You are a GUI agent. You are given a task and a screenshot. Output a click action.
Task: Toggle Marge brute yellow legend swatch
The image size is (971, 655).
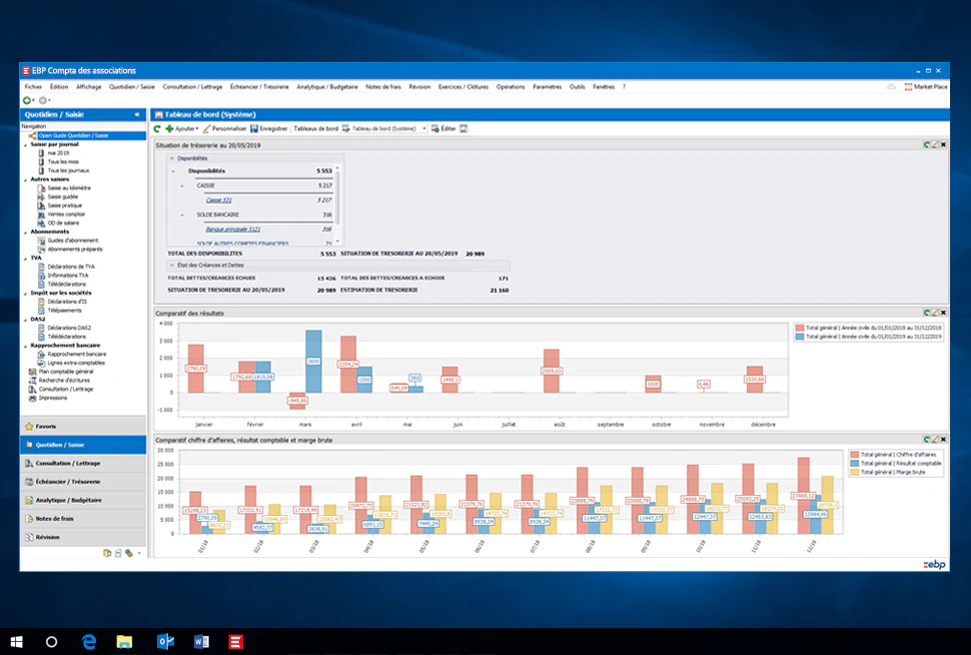click(855, 472)
